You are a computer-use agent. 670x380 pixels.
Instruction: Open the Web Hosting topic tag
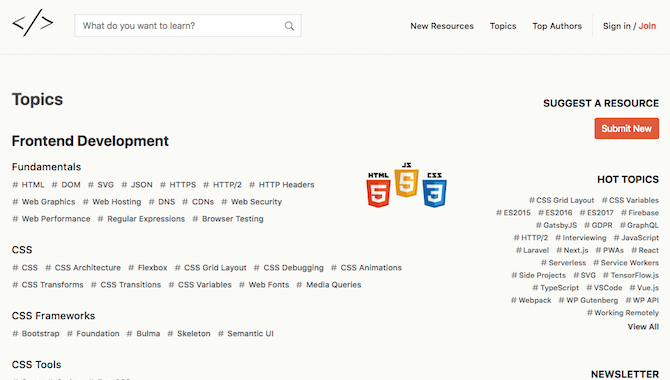112,202
